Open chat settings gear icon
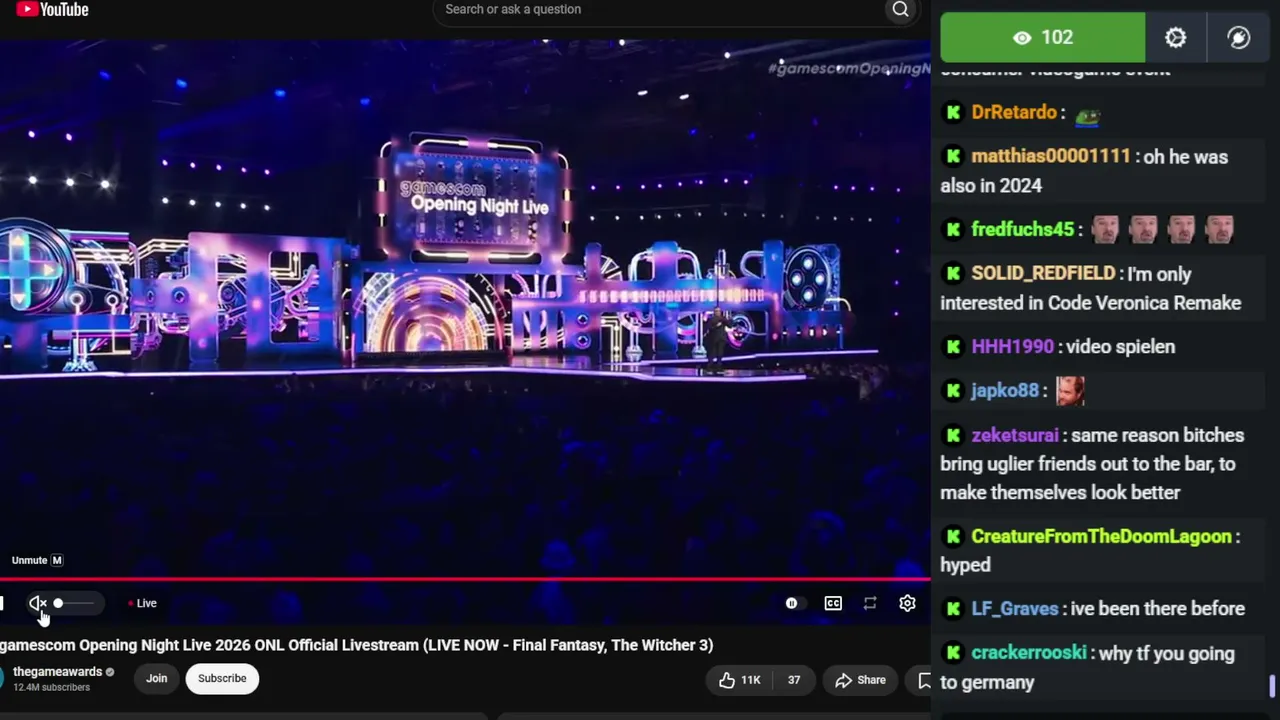The width and height of the screenshot is (1280, 720). (x=1176, y=38)
